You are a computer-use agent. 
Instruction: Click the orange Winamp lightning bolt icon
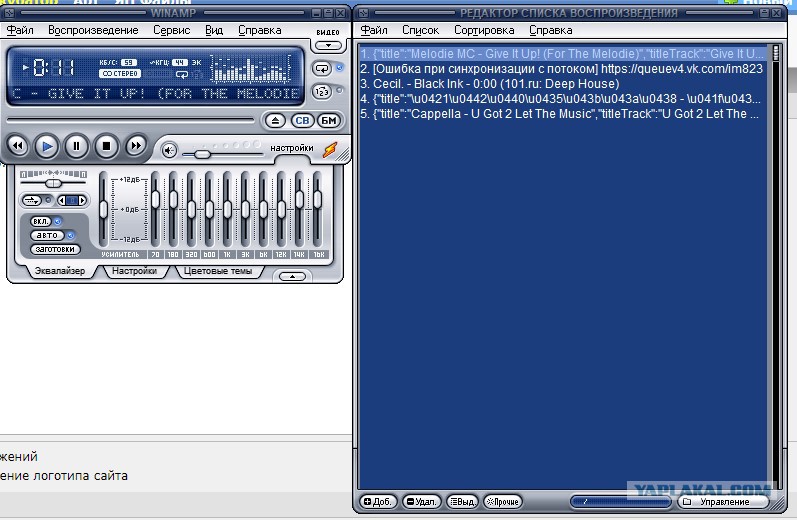click(330, 149)
